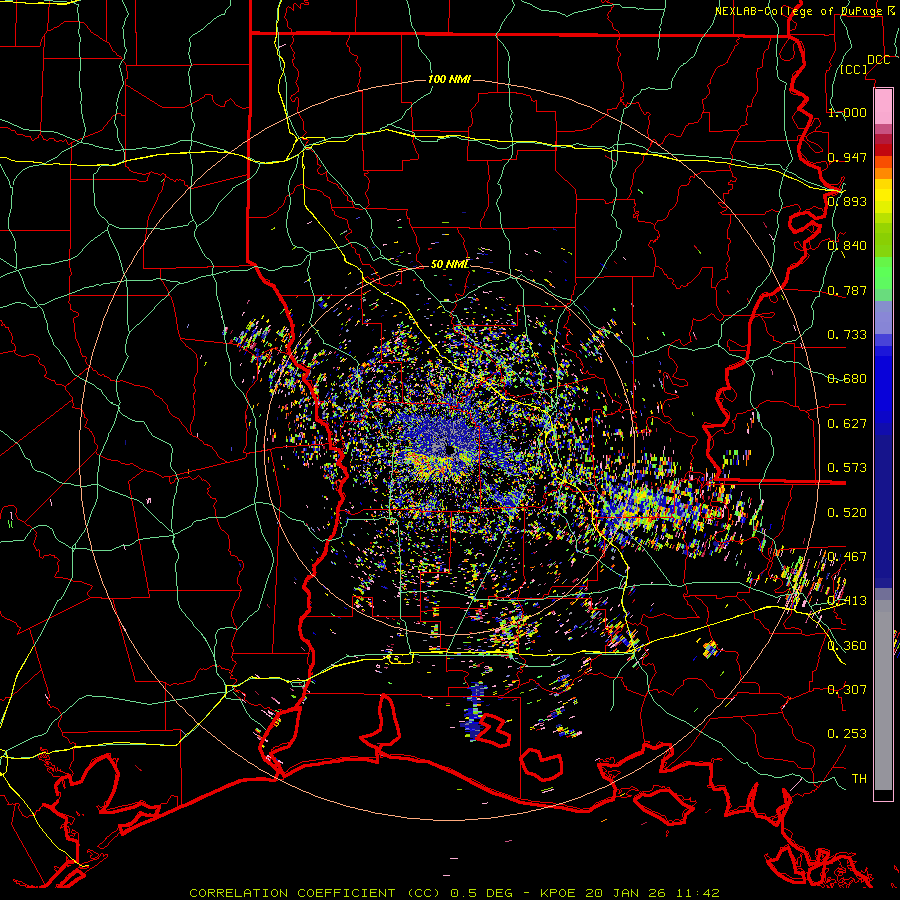Click the 0.467 scale value
This screenshot has width=900, height=900.
[847, 557]
